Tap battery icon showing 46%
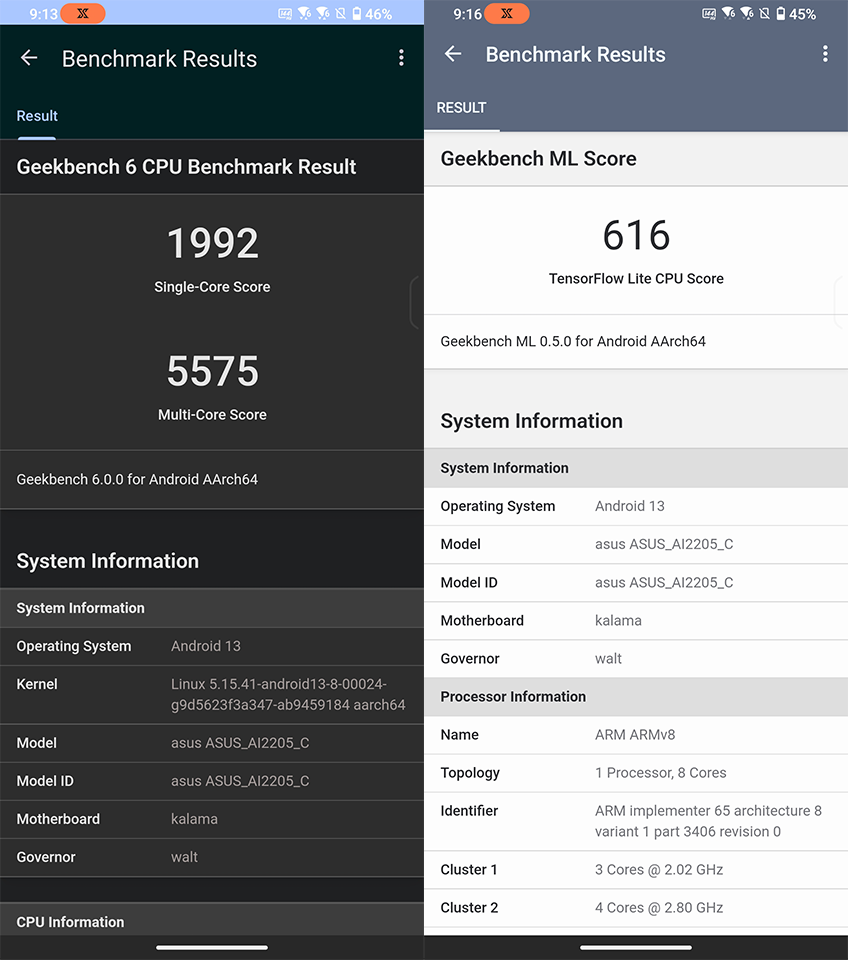The image size is (848, 960). 356,13
